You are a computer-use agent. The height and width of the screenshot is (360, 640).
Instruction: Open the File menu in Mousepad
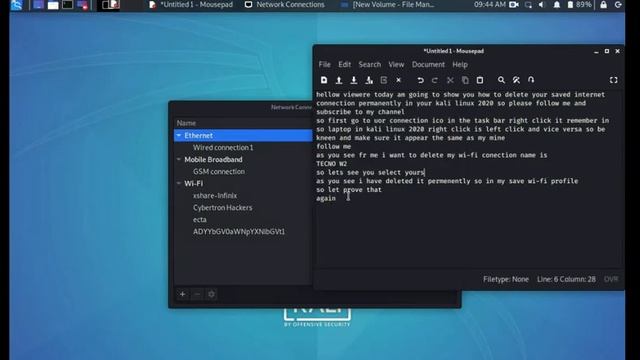pos(324,64)
